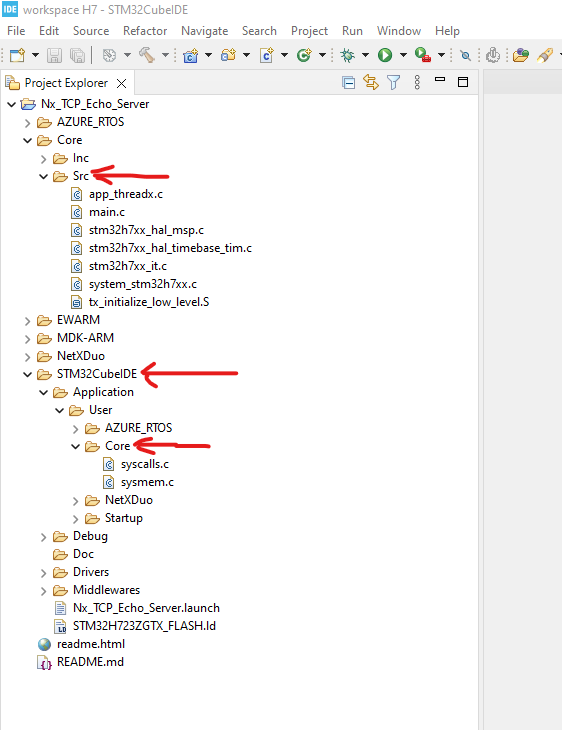
Task: Click the Save All toolbar icon
Action: (77, 55)
